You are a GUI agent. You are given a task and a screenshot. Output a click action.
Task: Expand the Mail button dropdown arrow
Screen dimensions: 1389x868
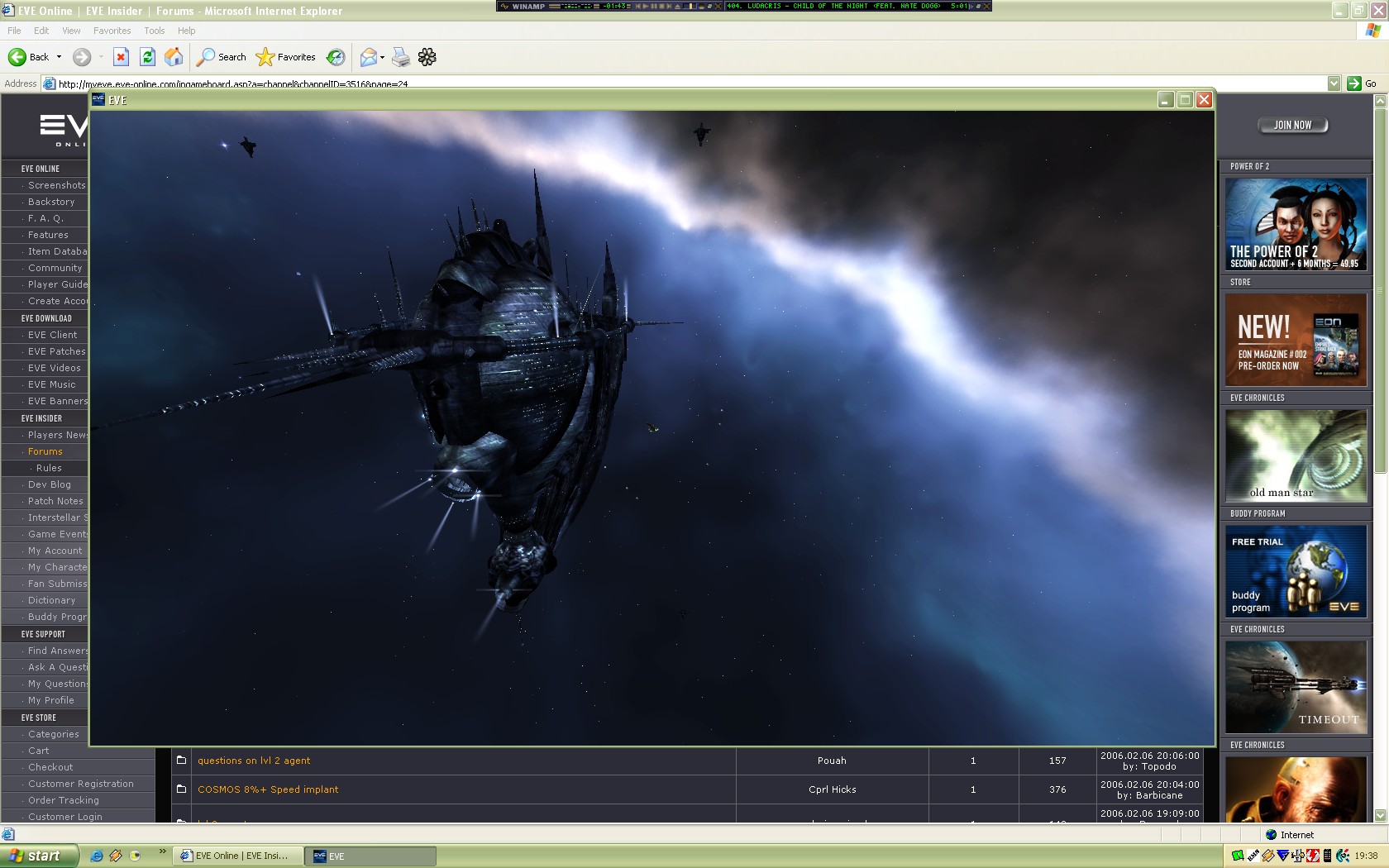click(x=382, y=57)
